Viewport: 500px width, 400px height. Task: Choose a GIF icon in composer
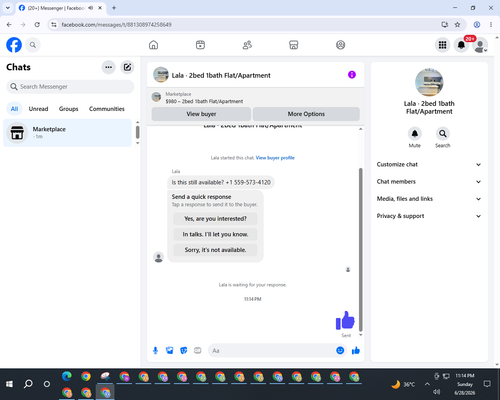(198, 350)
